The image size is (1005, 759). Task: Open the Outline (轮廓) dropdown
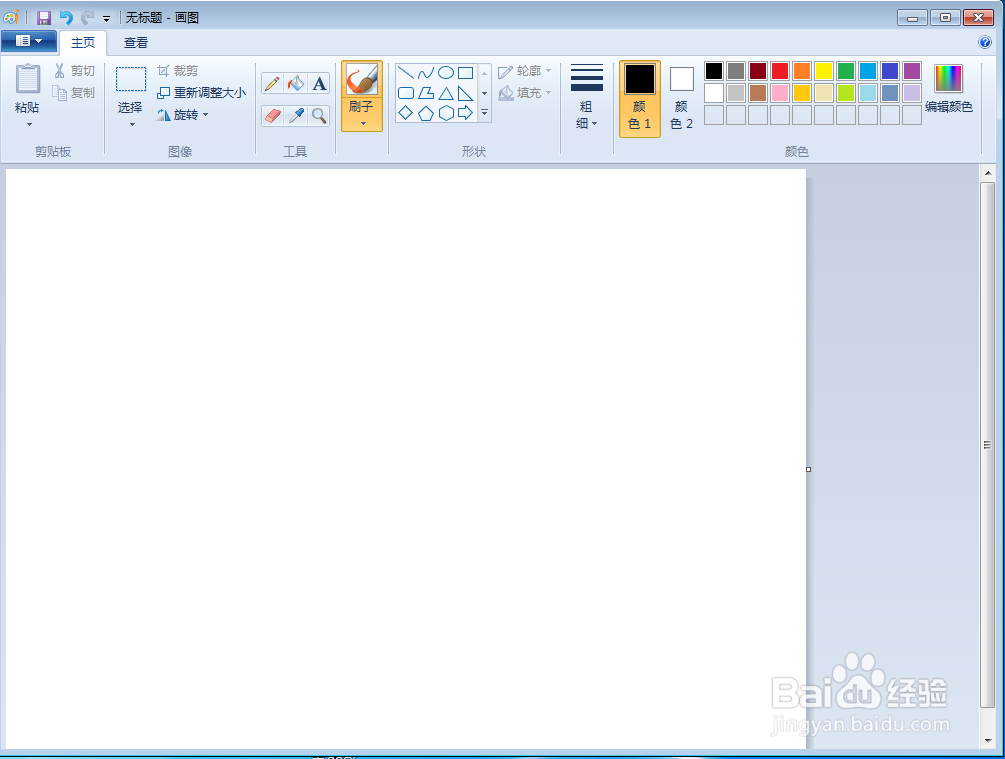[x=525, y=71]
